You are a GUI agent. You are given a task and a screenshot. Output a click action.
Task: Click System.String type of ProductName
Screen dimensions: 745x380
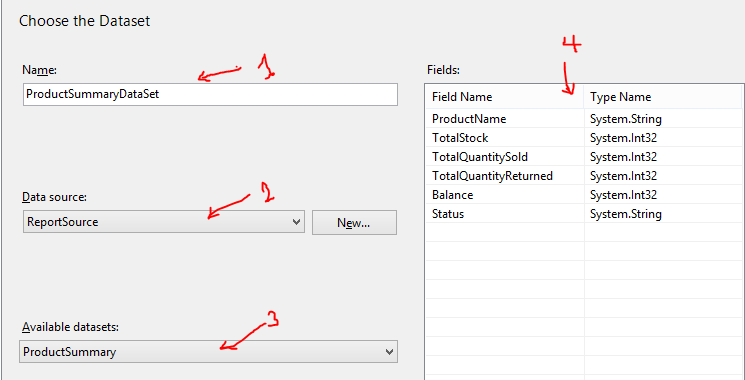coord(626,119)
